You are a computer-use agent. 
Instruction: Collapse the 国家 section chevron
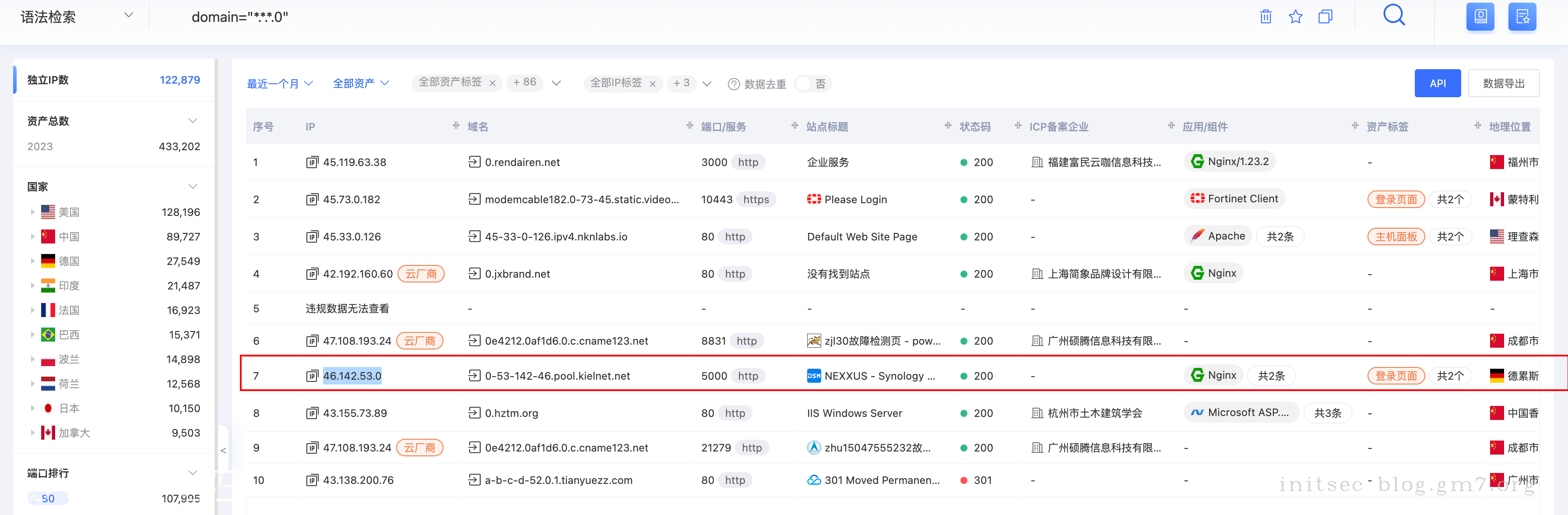(193, 186)
